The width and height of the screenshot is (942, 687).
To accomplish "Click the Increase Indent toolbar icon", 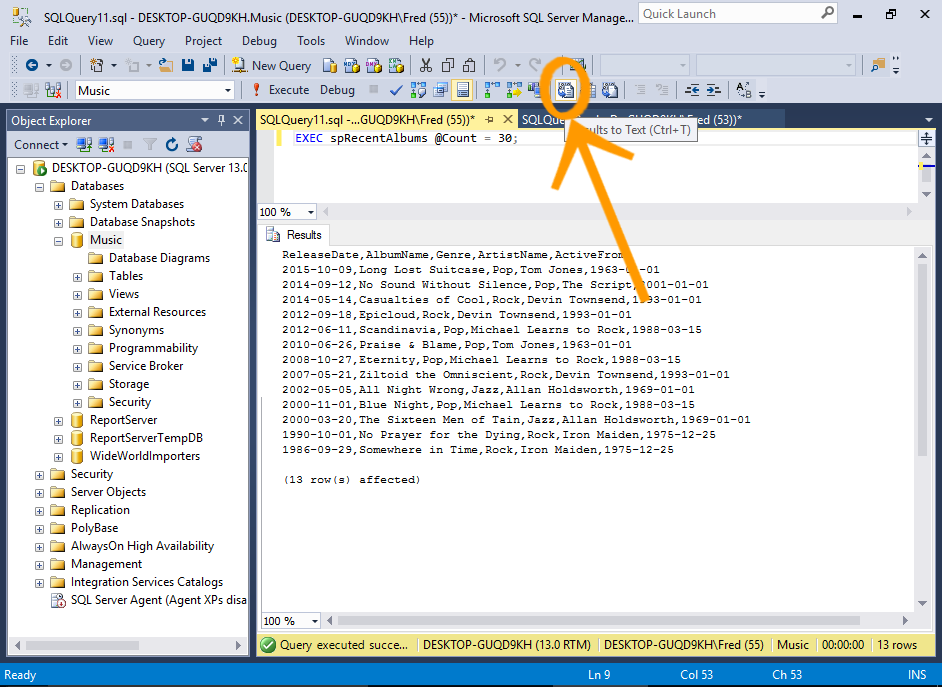I will pos(713,90).
